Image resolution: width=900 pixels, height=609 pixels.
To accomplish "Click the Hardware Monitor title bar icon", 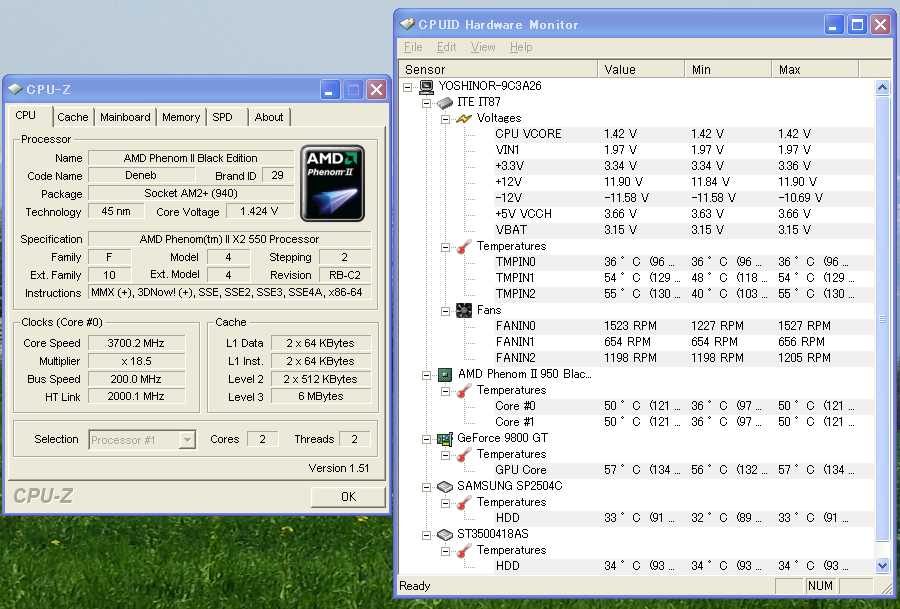I will pos(407,24).
